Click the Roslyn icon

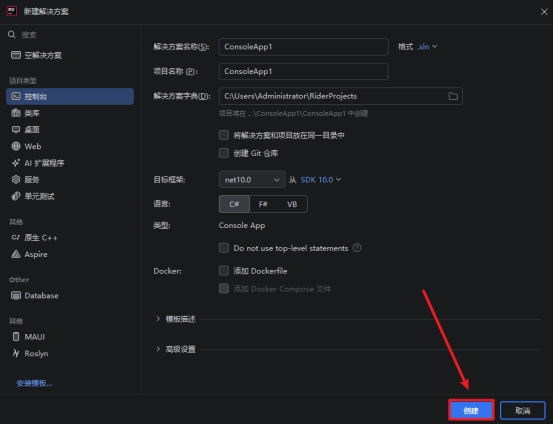pos(16,353)
